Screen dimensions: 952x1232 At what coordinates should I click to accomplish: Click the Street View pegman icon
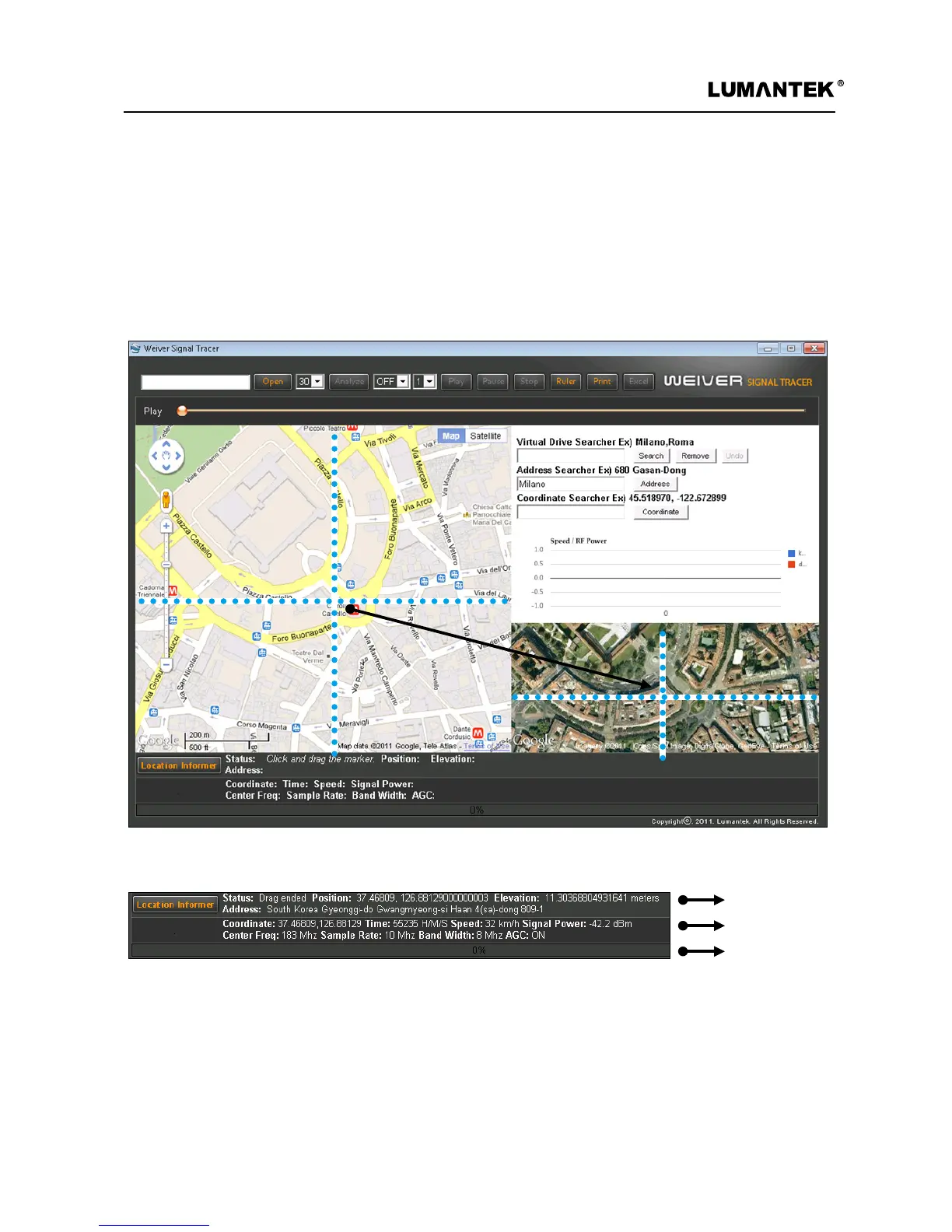tap(166, 499)
